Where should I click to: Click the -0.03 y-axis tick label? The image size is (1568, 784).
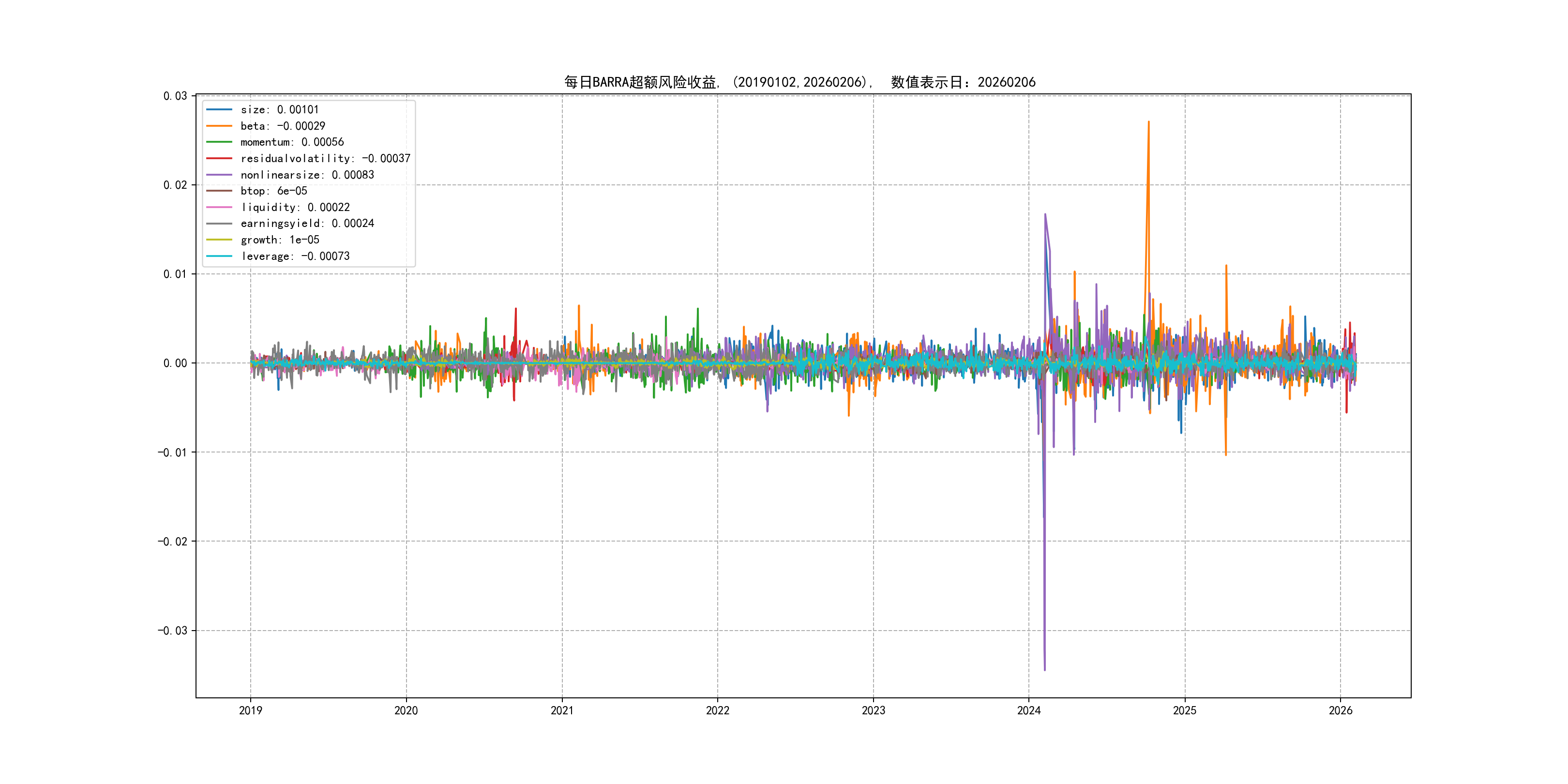tap(172, 631)
